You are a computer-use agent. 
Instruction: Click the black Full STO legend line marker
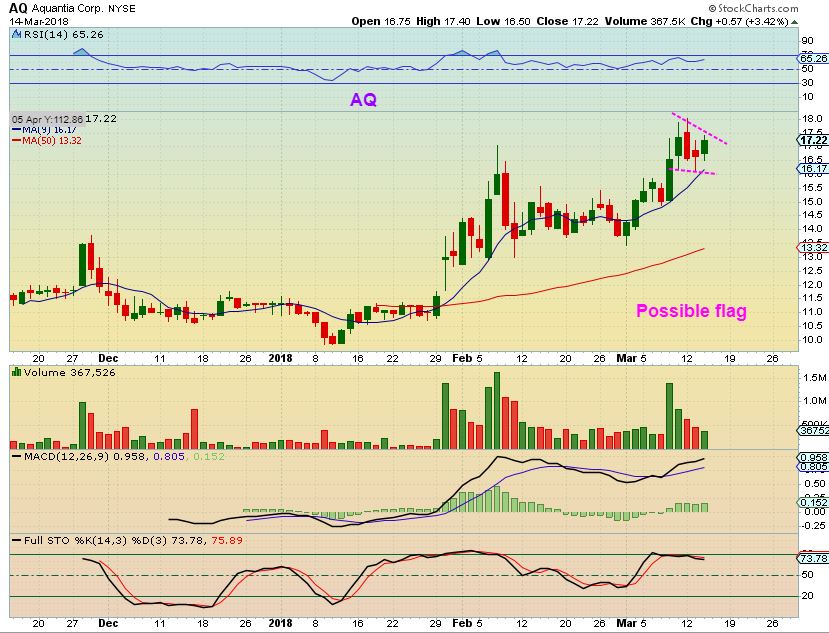(17, 540)
